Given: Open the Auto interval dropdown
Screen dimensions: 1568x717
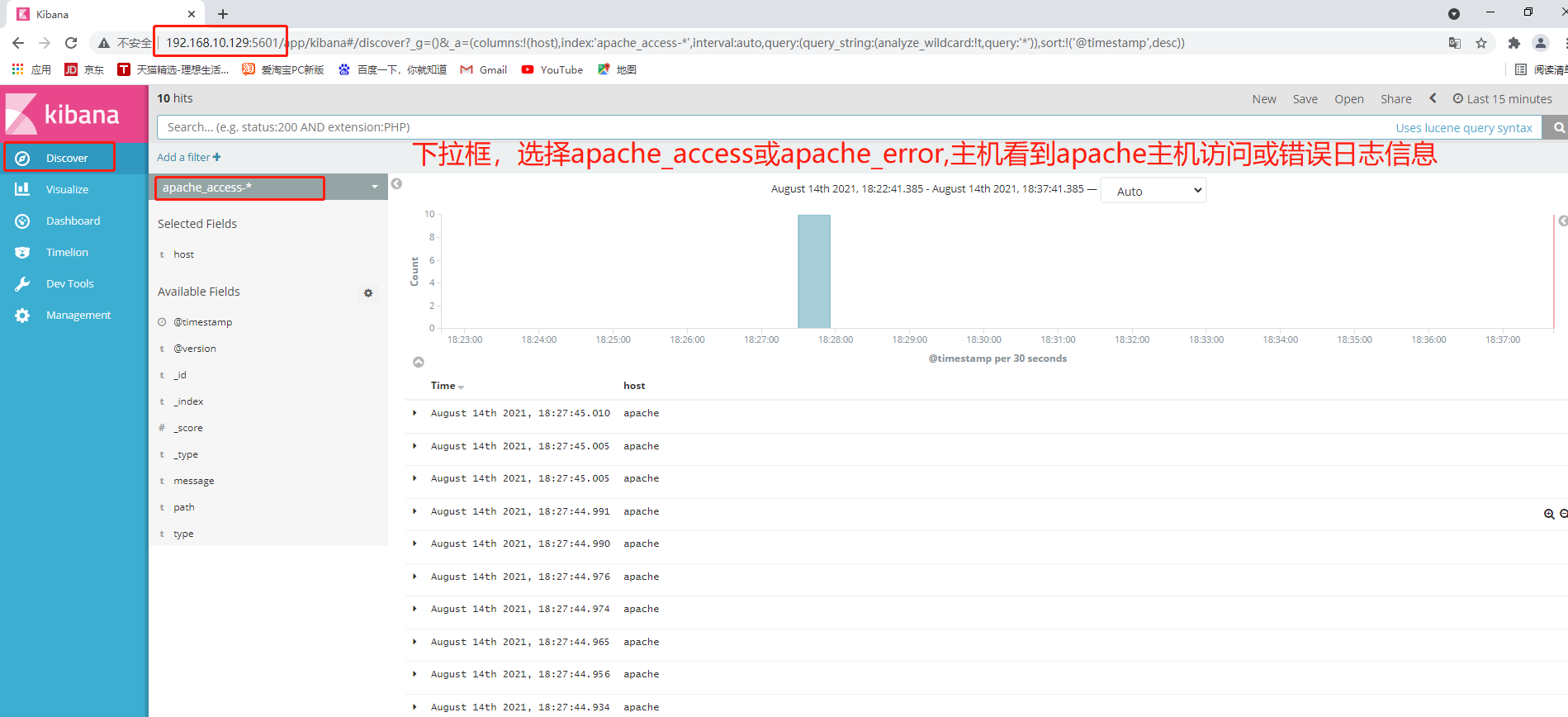Looking at the screenshot, I should pyautogui.click(x=1153, y=191).
